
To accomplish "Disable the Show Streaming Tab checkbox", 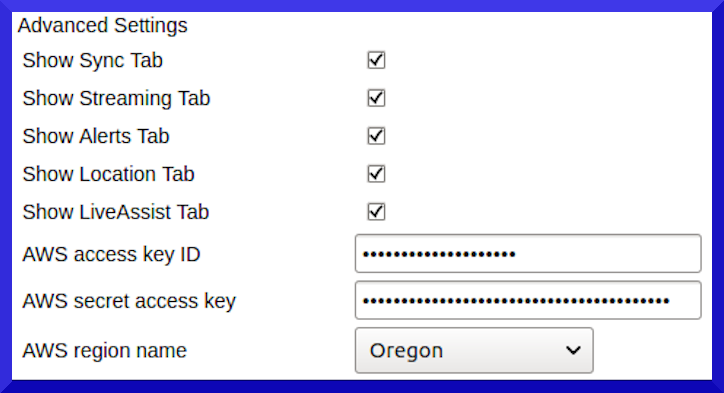I will (376, 98).
